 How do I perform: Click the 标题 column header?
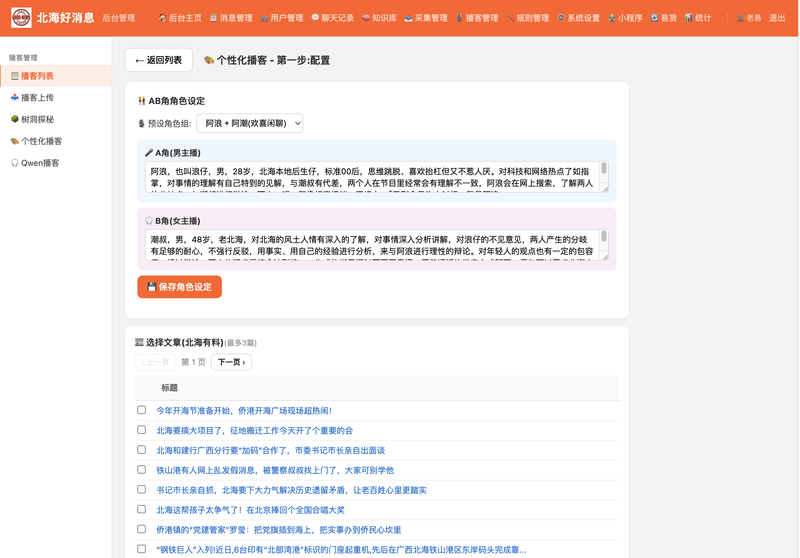pos(169,388)
